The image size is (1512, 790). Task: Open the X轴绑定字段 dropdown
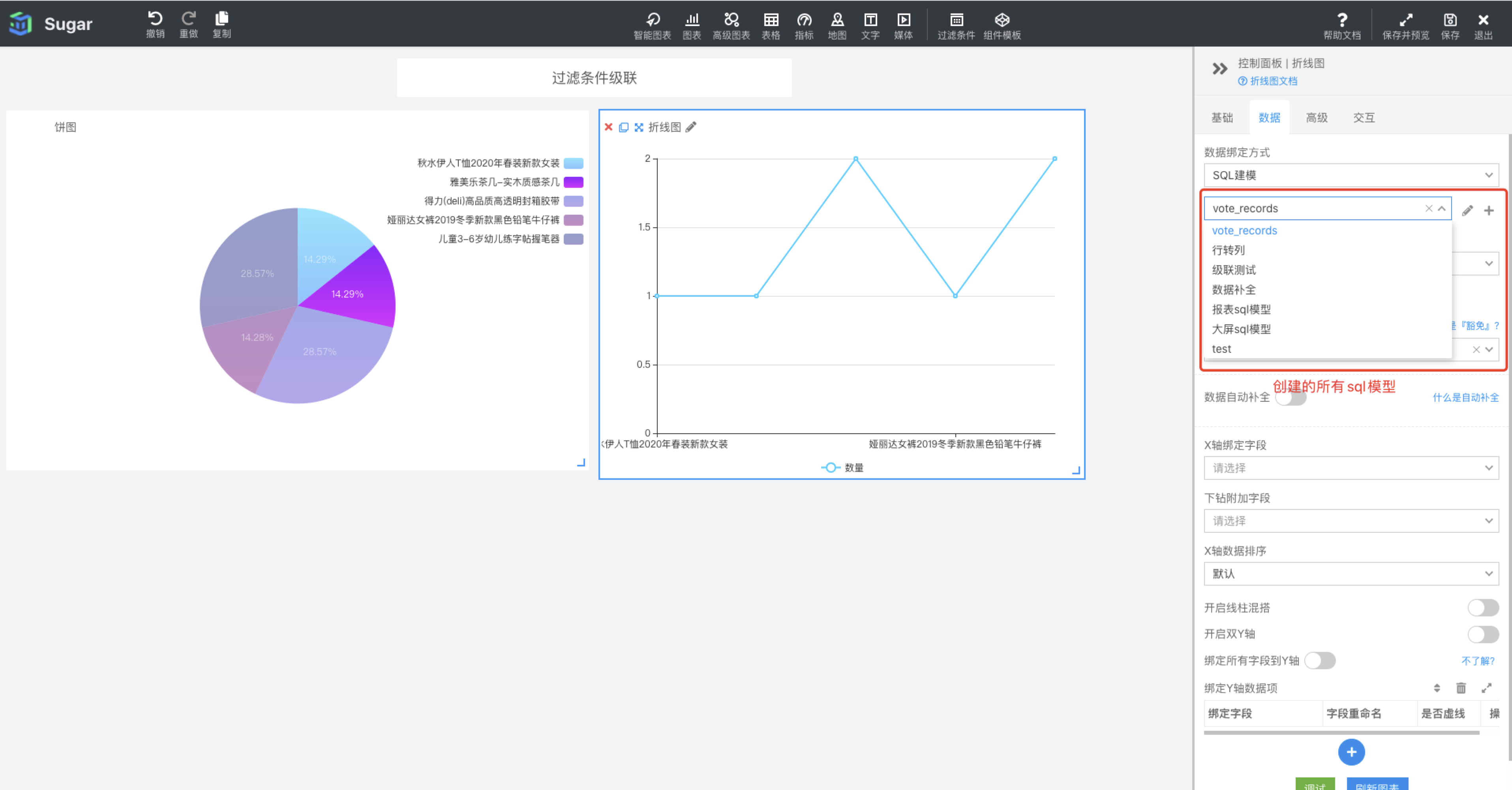[x=1351, y=468]
